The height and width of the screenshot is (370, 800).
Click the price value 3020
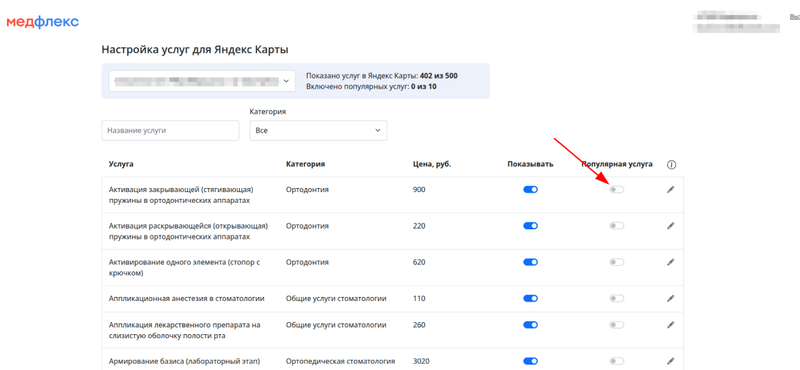click(x=420, y=361)
